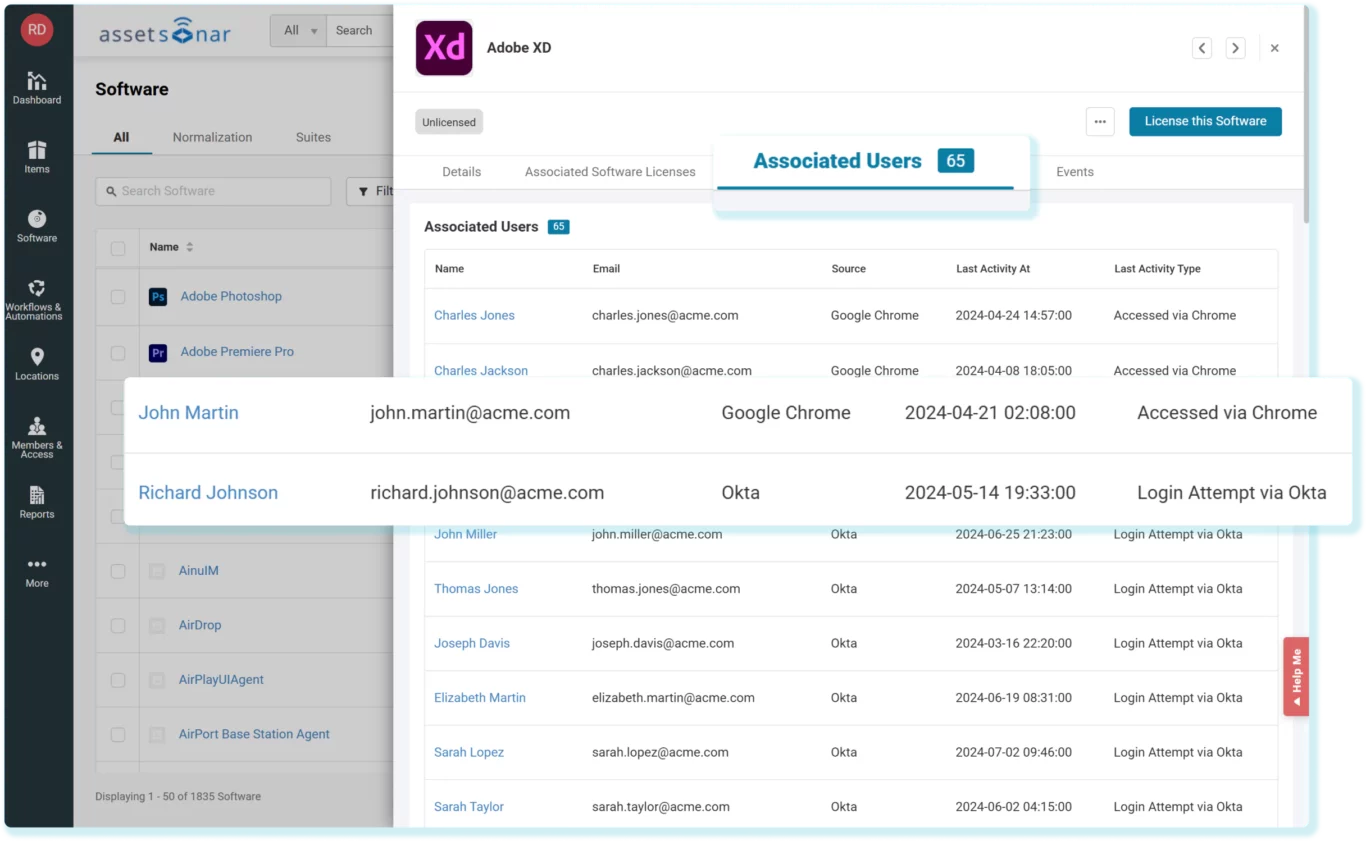Viewport: 1366px width, 841px height.
Task: Switch to the Associated Software Licenses tab
Action: 610,172
